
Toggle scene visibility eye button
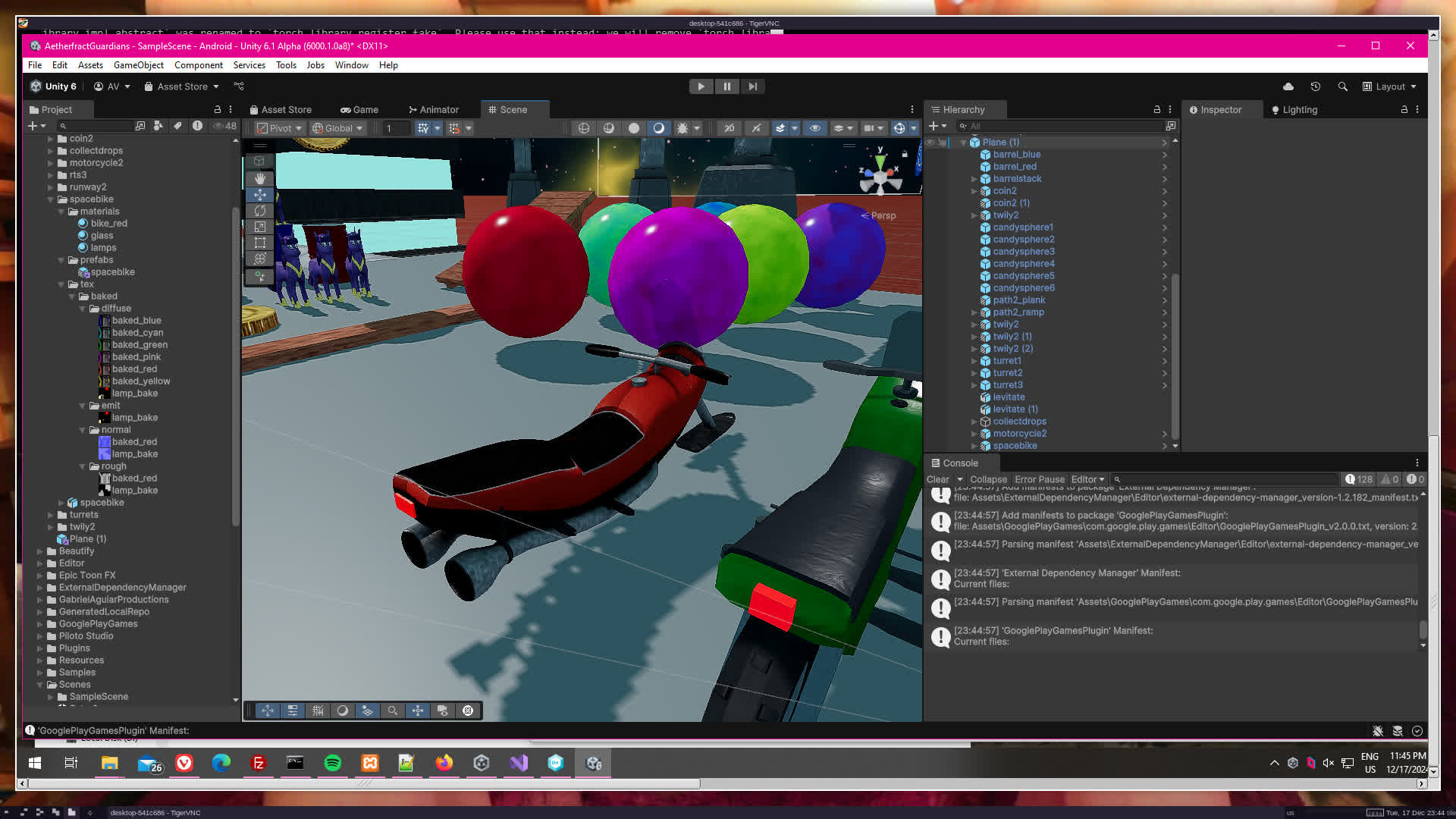[x=814, y=128]
